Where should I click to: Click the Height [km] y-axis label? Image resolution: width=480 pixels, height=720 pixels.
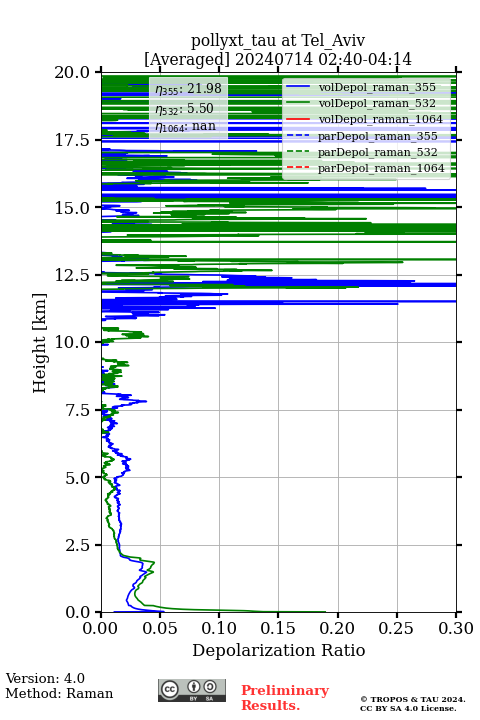pos(40,343)
